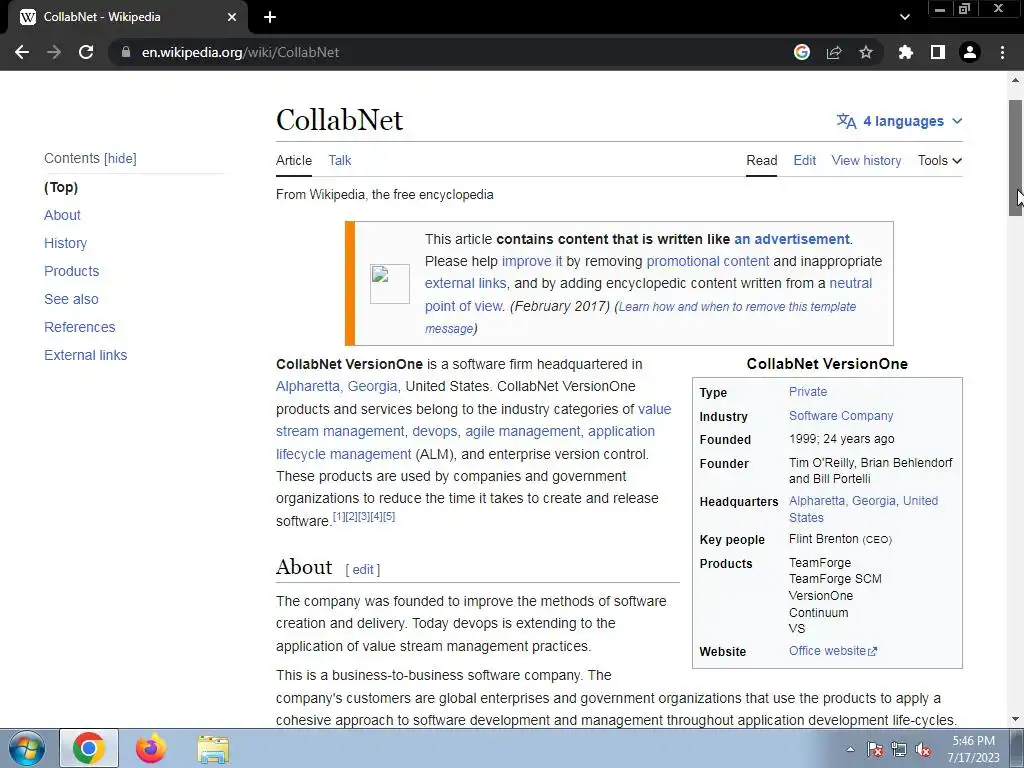The image size is (1024, 768).
Task: Open the Tools dropdown menu
Action: [x=940, y=161]
